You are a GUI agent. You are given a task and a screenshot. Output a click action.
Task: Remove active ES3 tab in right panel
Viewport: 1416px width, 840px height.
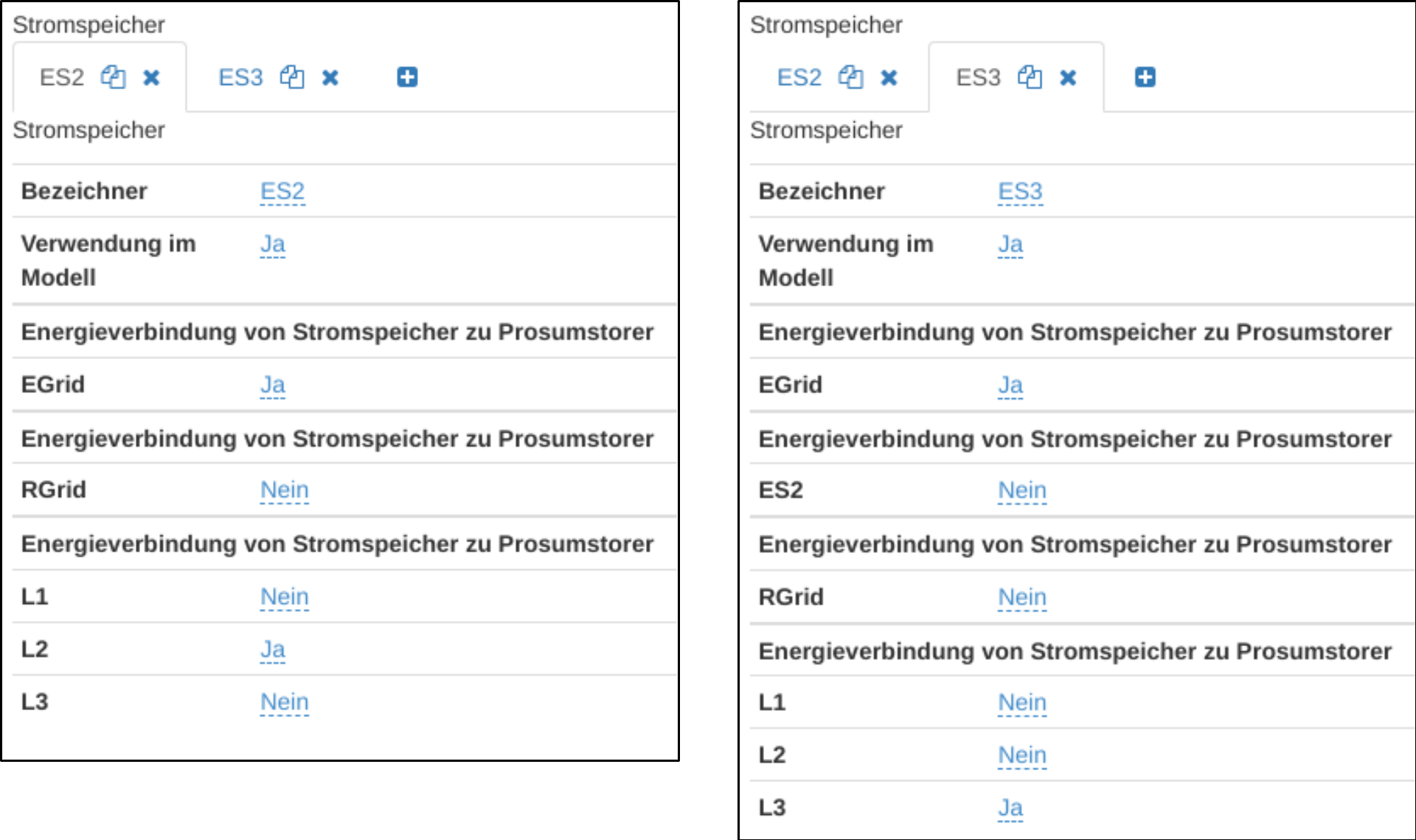(1068, 77)
